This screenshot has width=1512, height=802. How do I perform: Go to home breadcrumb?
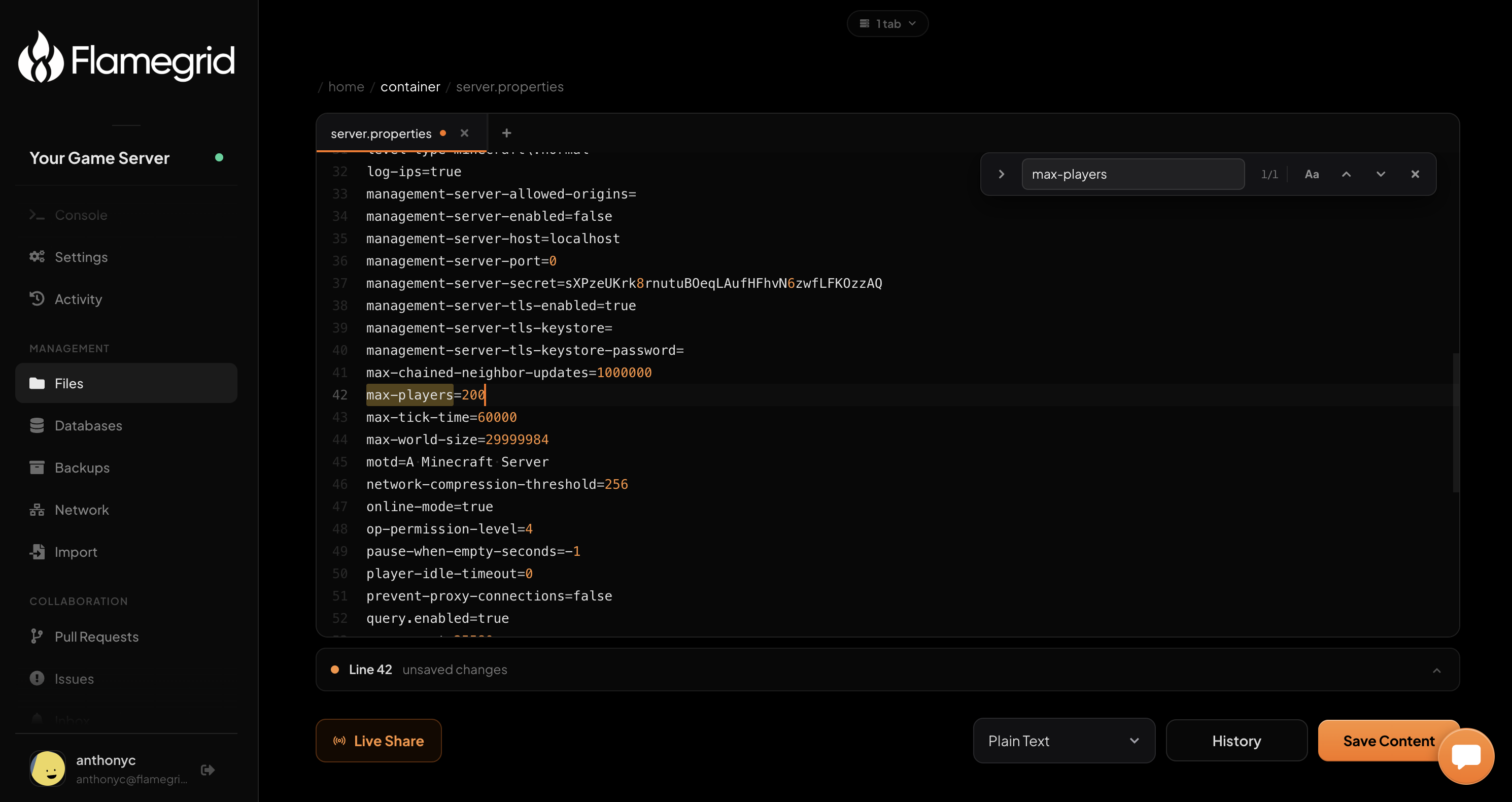(x=346, y=86)
